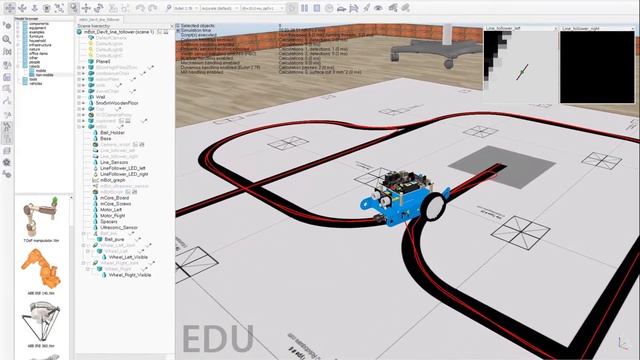Image resolution: width=640 pixels, height=360 pixels.
Task: Toggle scene hierarchy sidebar icon
Action: 7,139
